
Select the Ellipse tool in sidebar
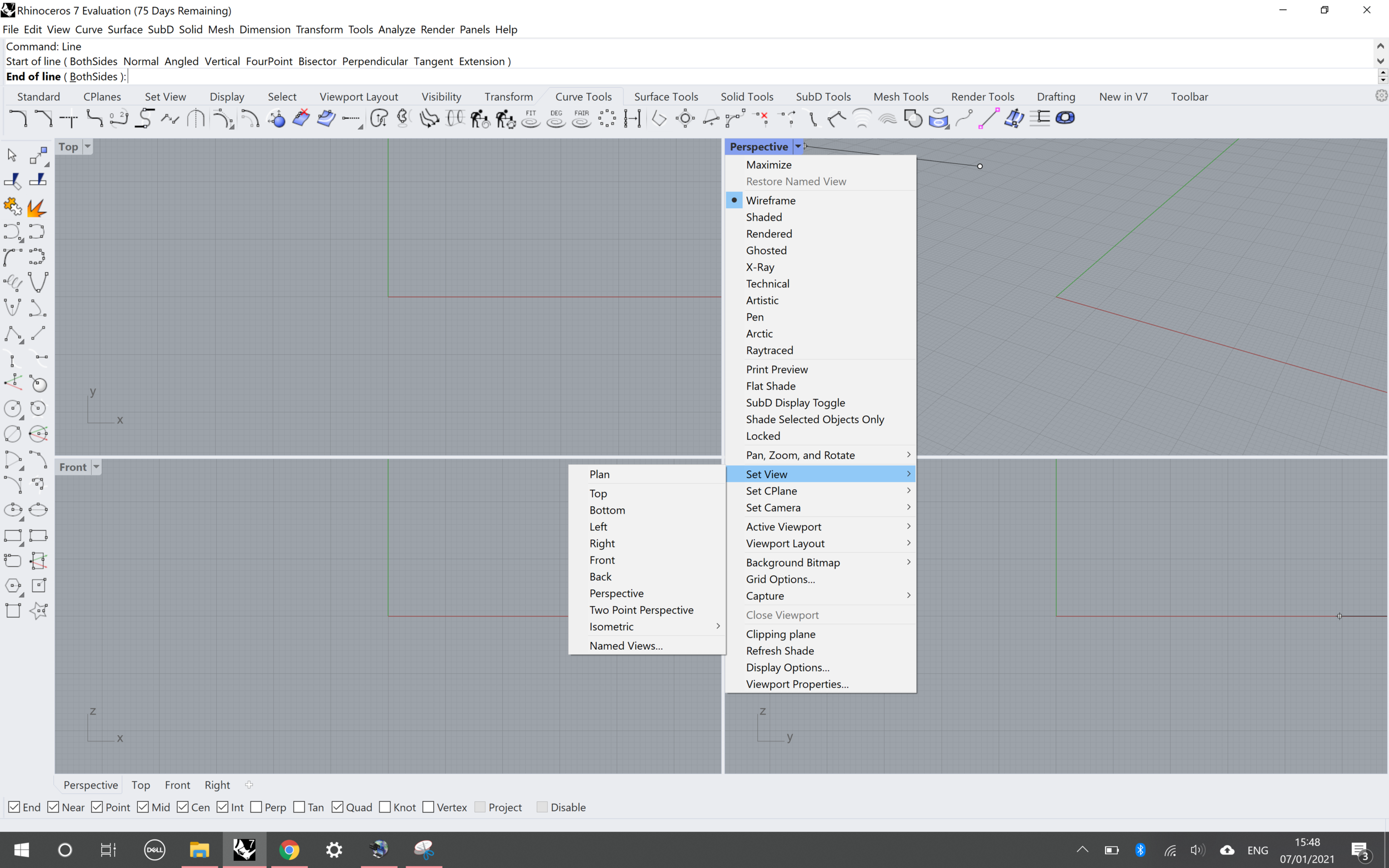12,510
